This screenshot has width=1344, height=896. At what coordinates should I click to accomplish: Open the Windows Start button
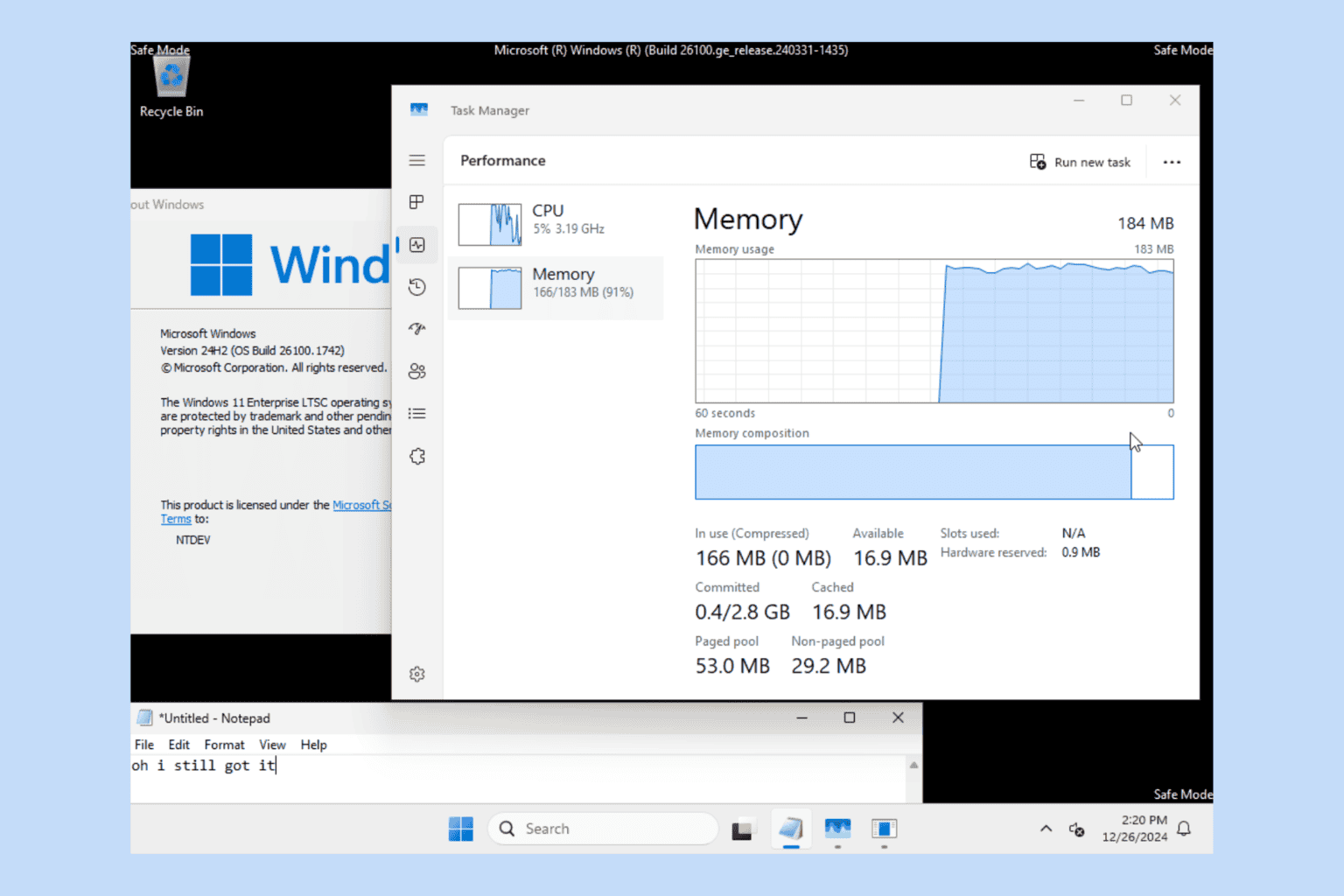[x=461, y=829]
